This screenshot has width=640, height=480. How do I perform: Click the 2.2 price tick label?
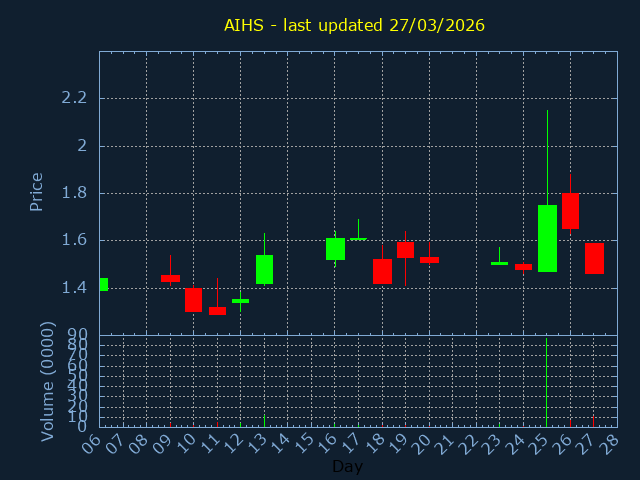click(x=75, y=98)
